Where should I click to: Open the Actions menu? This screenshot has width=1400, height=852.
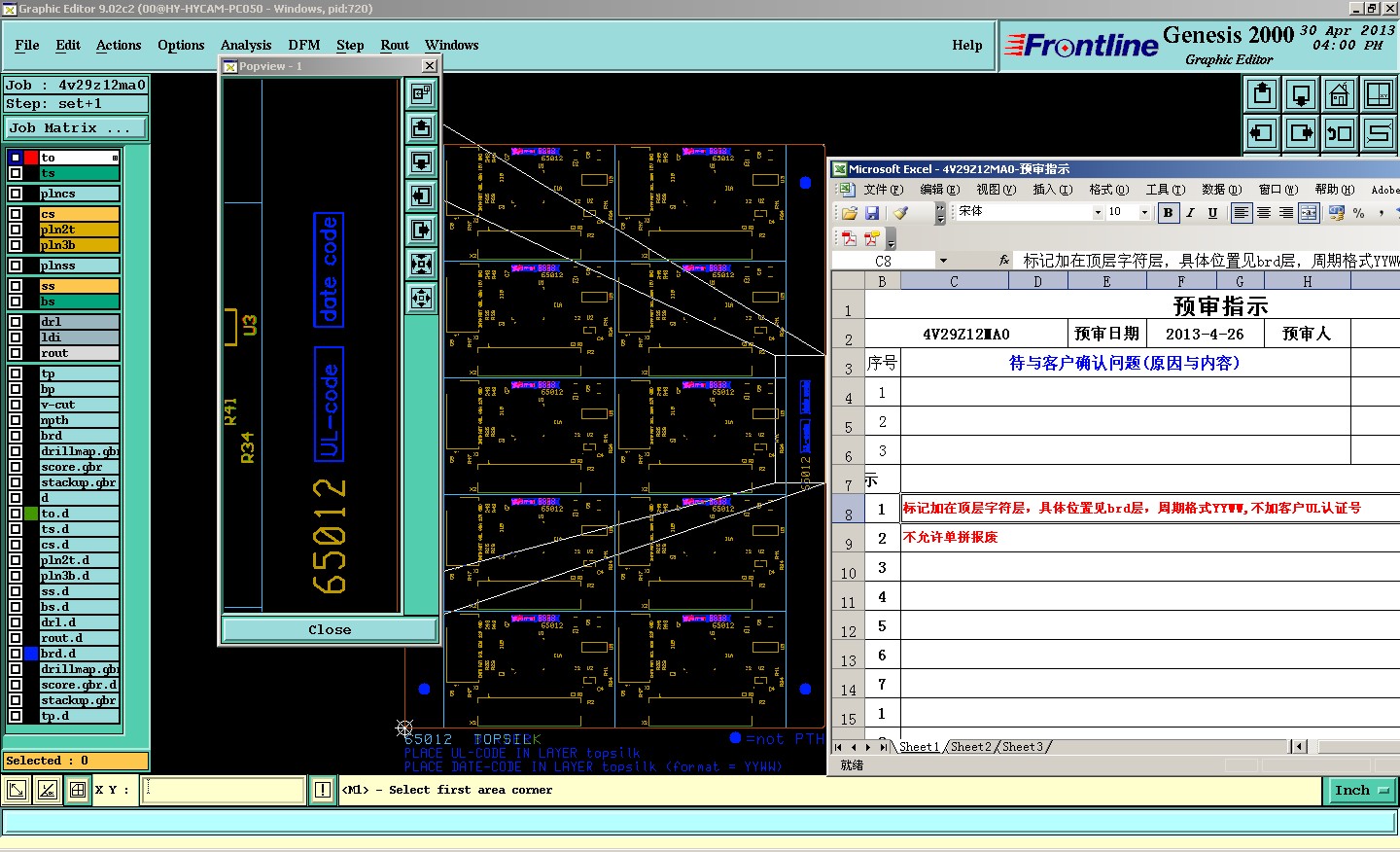pyautogui.click(x=119, y=45)
